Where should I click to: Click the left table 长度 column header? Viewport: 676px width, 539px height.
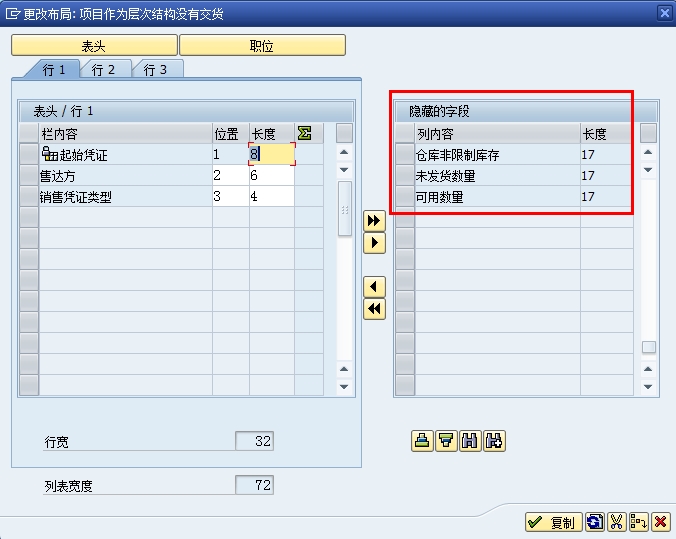pos(272,133)
